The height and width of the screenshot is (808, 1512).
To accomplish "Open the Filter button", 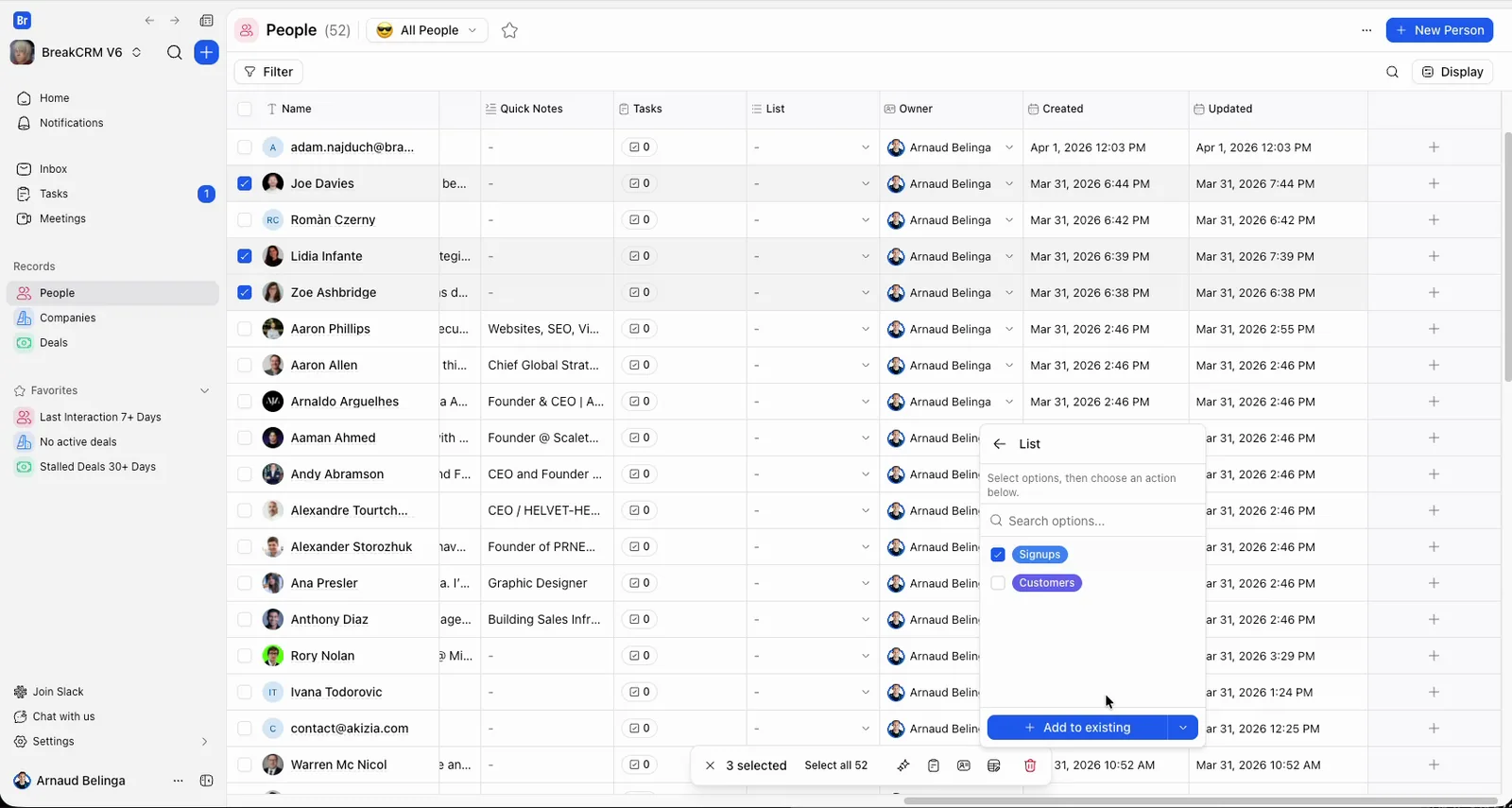I will point(268,72).
